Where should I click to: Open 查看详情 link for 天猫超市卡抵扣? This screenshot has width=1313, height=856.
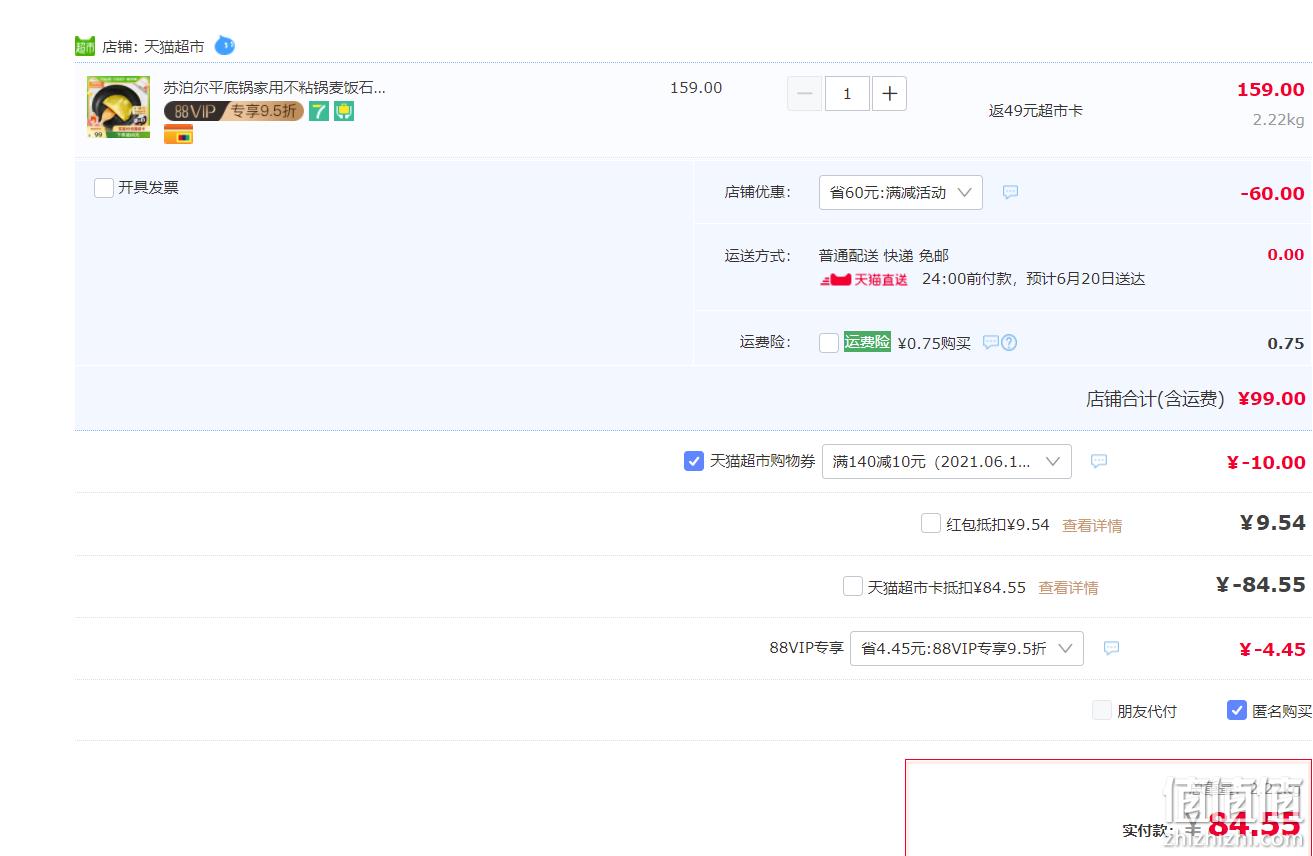point(1068,588)
